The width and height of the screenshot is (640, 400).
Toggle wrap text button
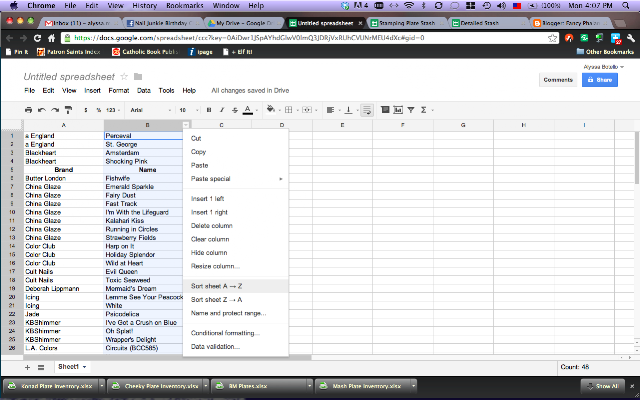[367, 110]
